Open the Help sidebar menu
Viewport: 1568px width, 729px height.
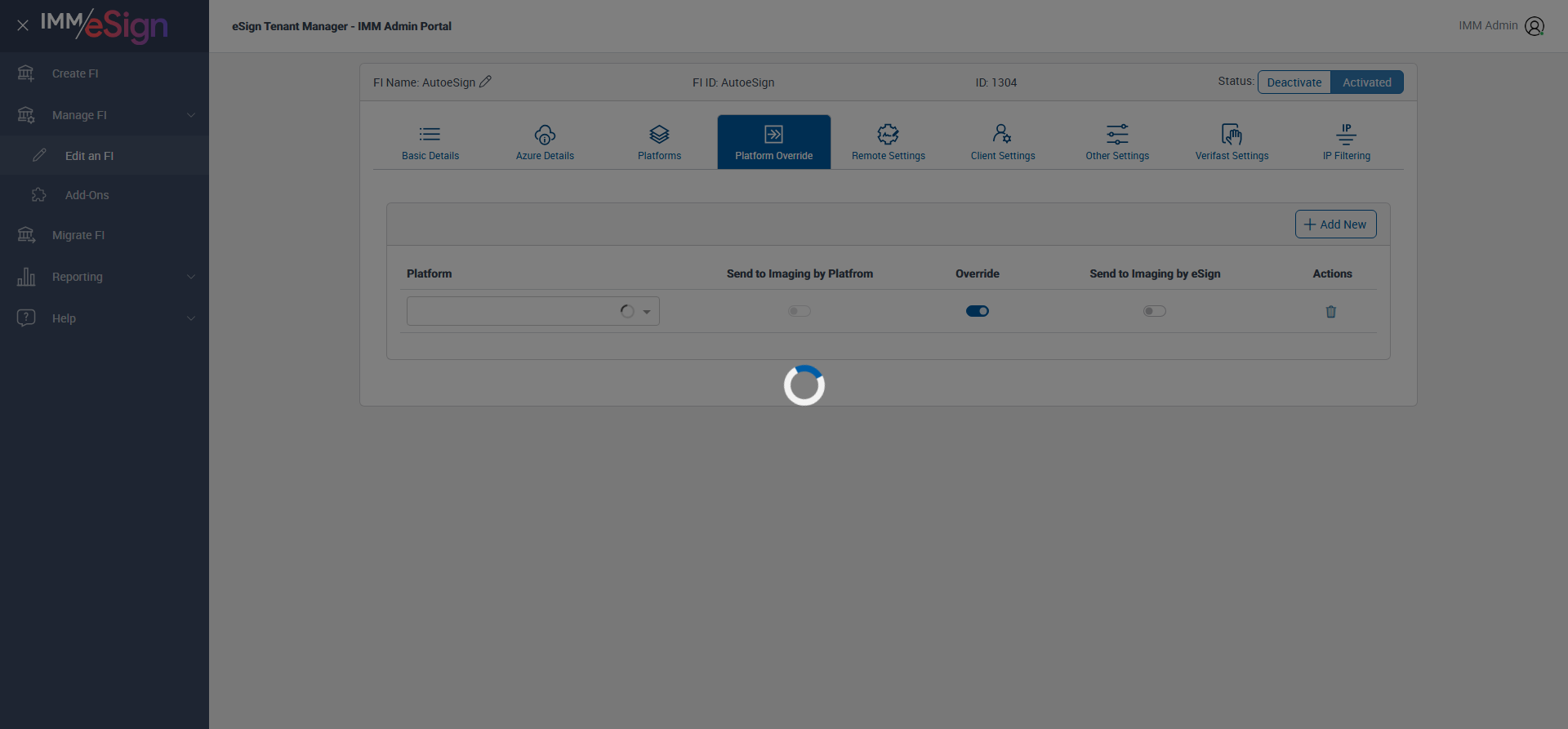[x=105, y=318]
